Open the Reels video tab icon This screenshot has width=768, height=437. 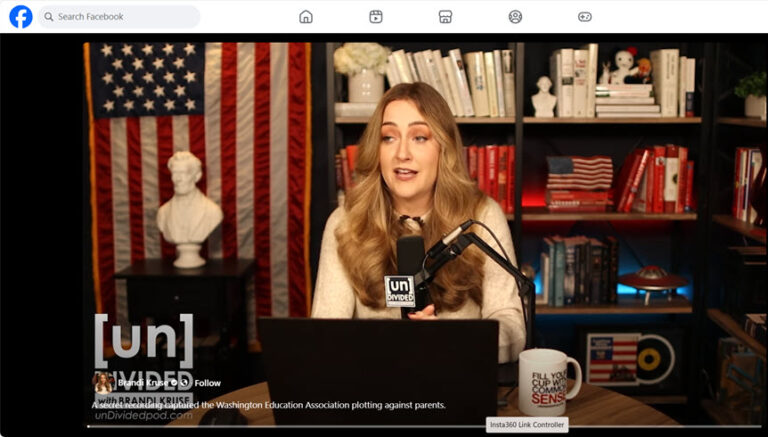tap(376, 17)
